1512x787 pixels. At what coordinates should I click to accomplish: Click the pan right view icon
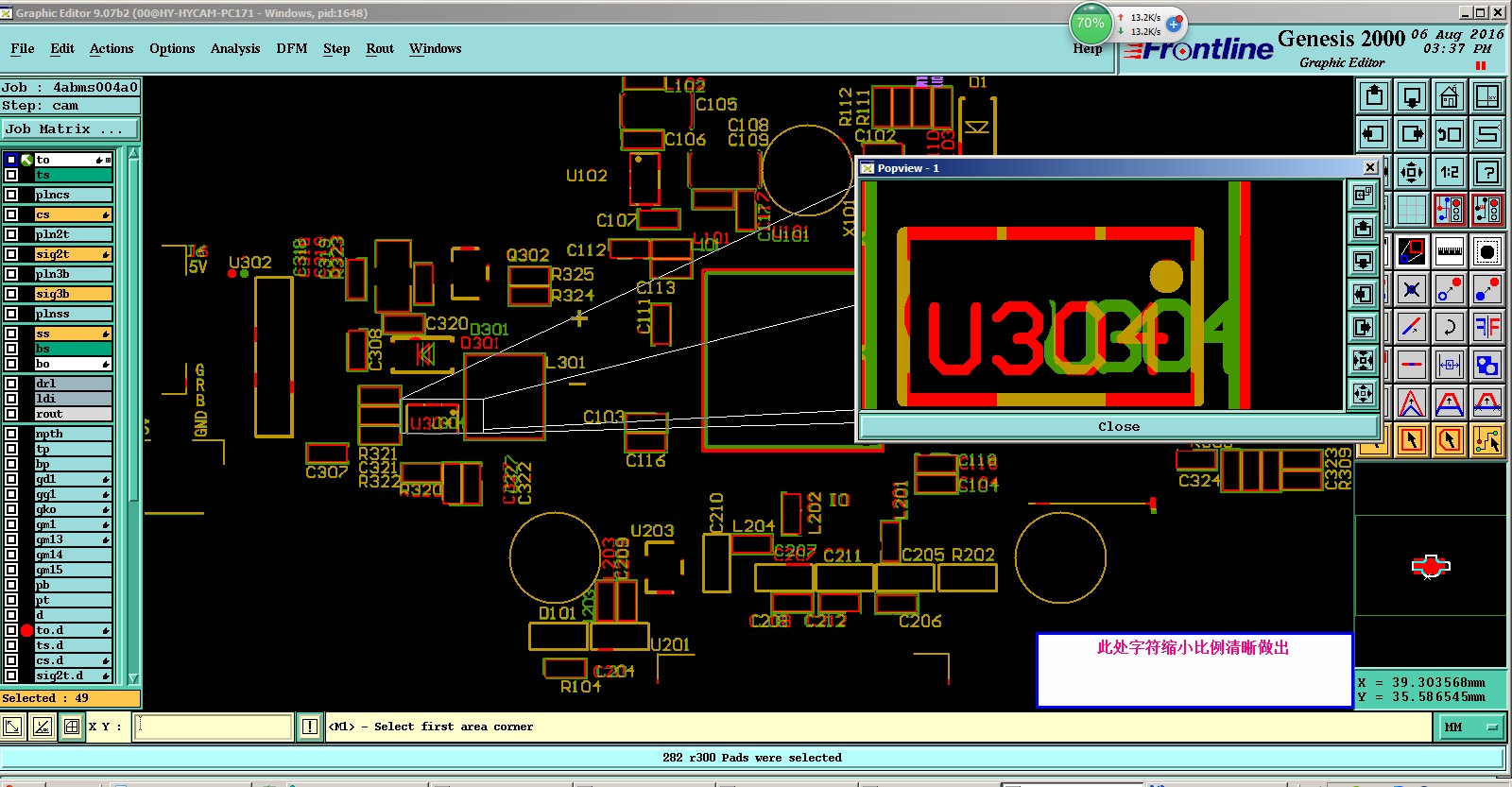pyautogui.click(x=1412, y=134)
